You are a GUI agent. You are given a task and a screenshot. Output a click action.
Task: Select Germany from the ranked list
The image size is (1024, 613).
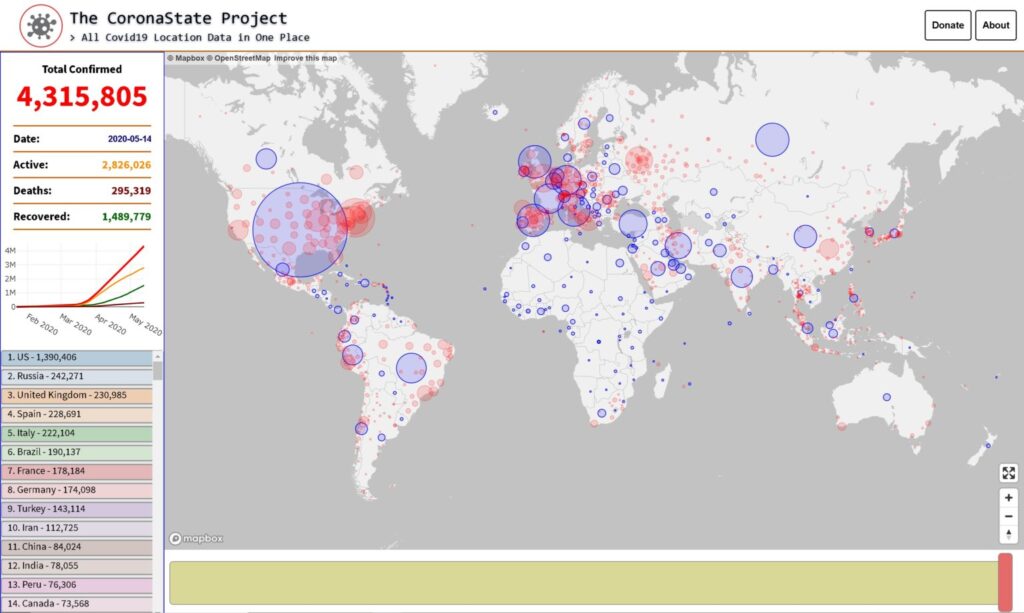coord(76,490)
